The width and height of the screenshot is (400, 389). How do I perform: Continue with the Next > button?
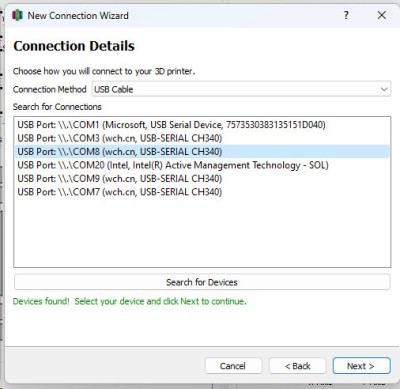click(361, 366)
